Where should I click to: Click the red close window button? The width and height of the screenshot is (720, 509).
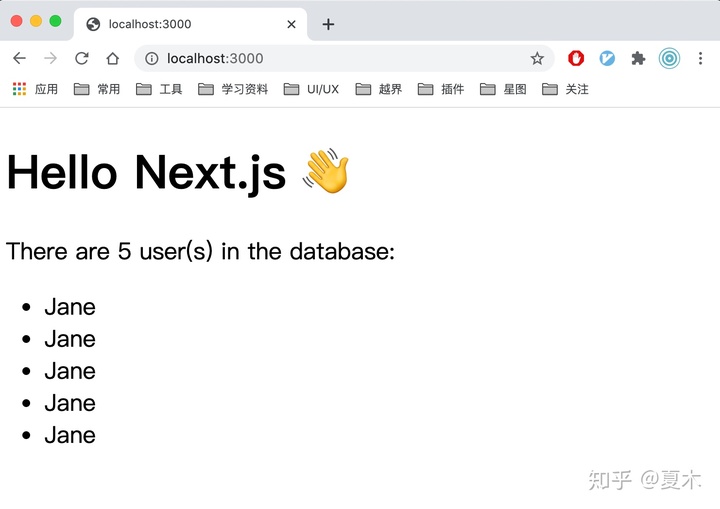(17, 21)
